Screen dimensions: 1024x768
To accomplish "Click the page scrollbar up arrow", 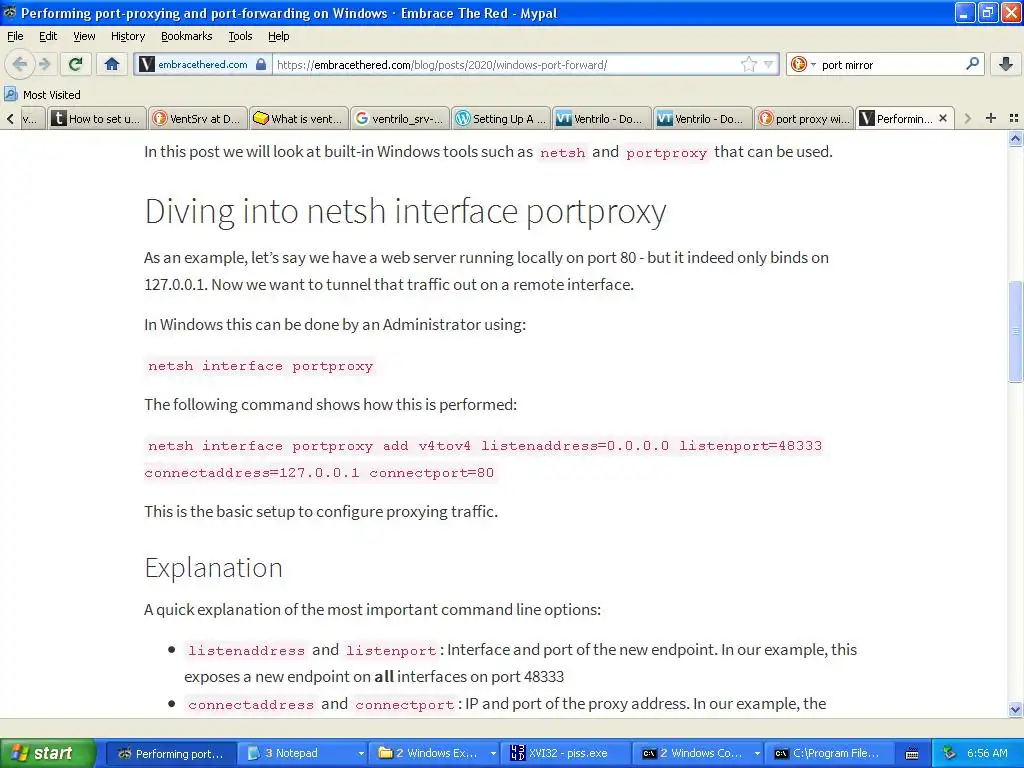I will [x=1015, y=138].
